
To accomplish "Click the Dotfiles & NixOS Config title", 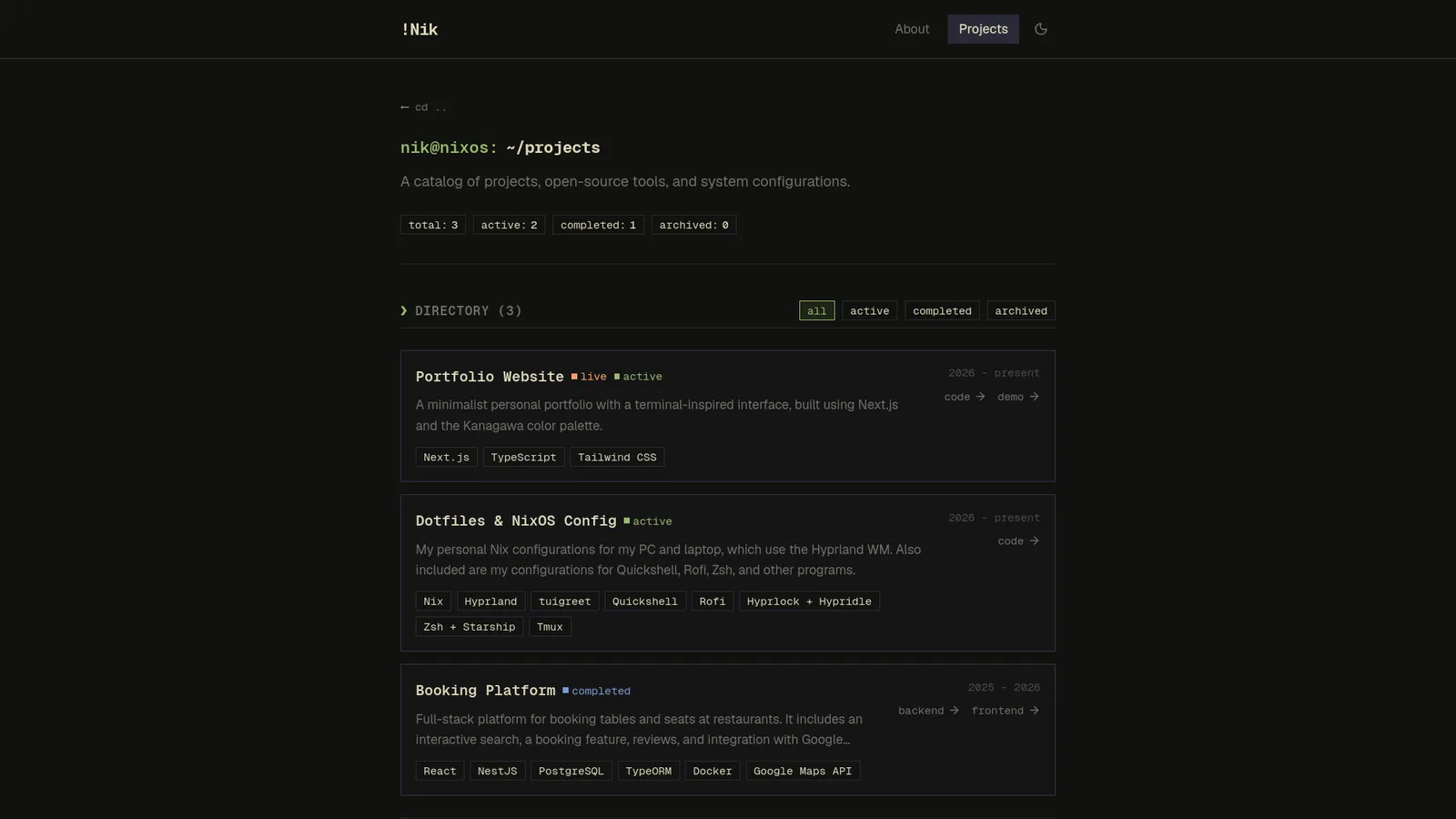I will (516, 521).
